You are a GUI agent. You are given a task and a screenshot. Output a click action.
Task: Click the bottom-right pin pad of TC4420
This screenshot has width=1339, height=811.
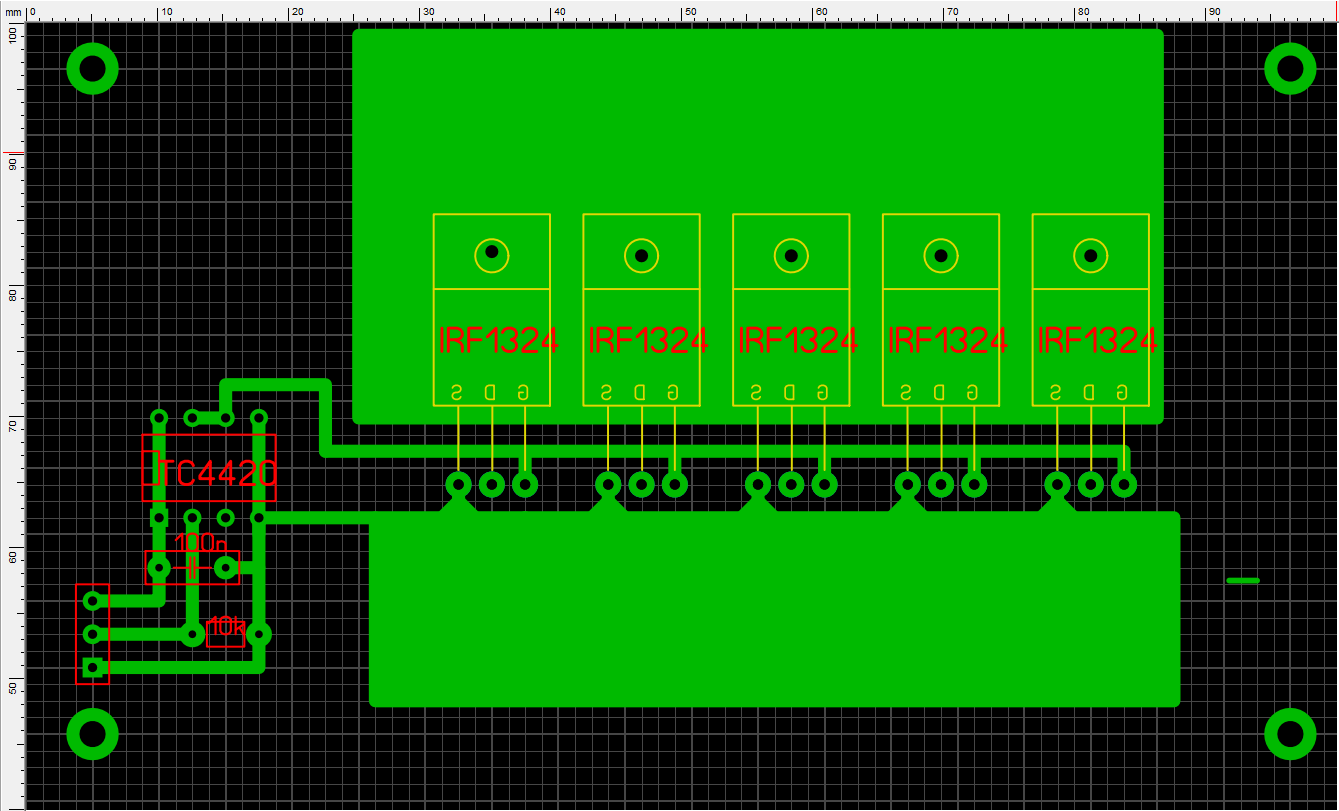[x=258, y=517]
